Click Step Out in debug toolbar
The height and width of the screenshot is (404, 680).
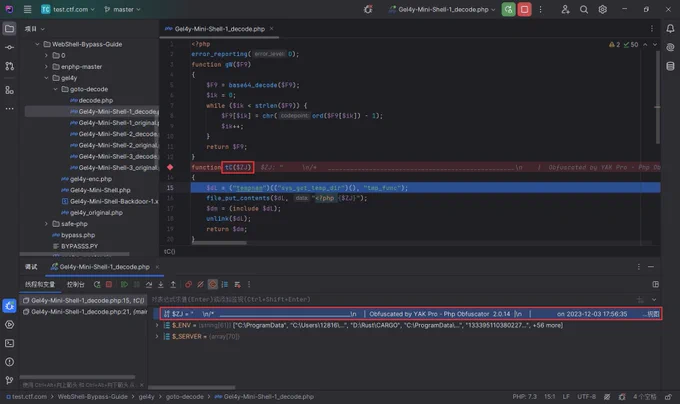point(173,284)
